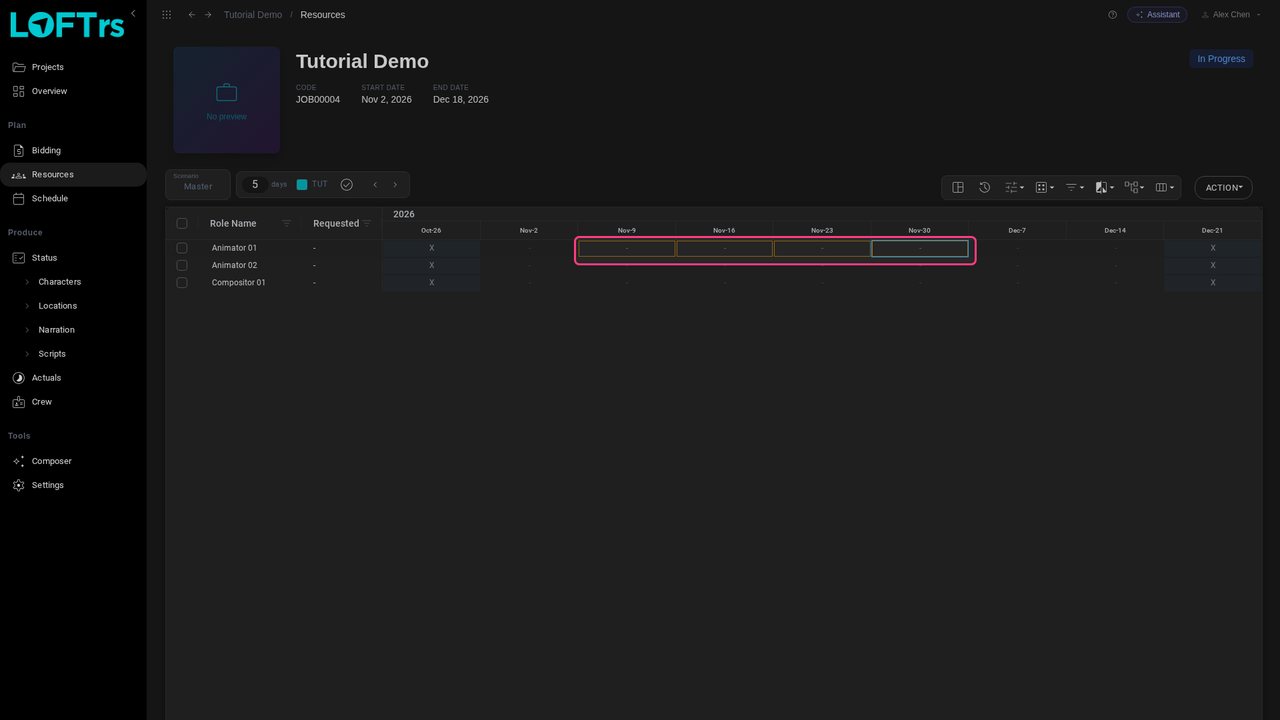
Task: Filter the Requested column
Action: click(x=367, y=223)
